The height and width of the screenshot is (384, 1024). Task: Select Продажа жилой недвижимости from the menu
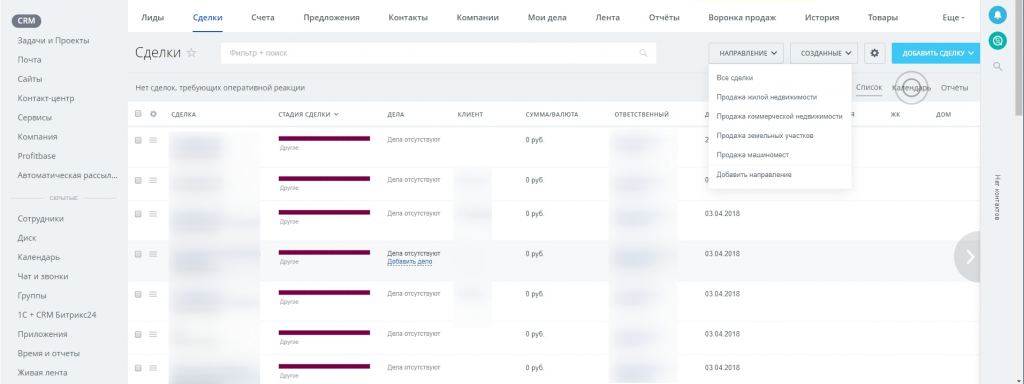(x=767, y=97)
